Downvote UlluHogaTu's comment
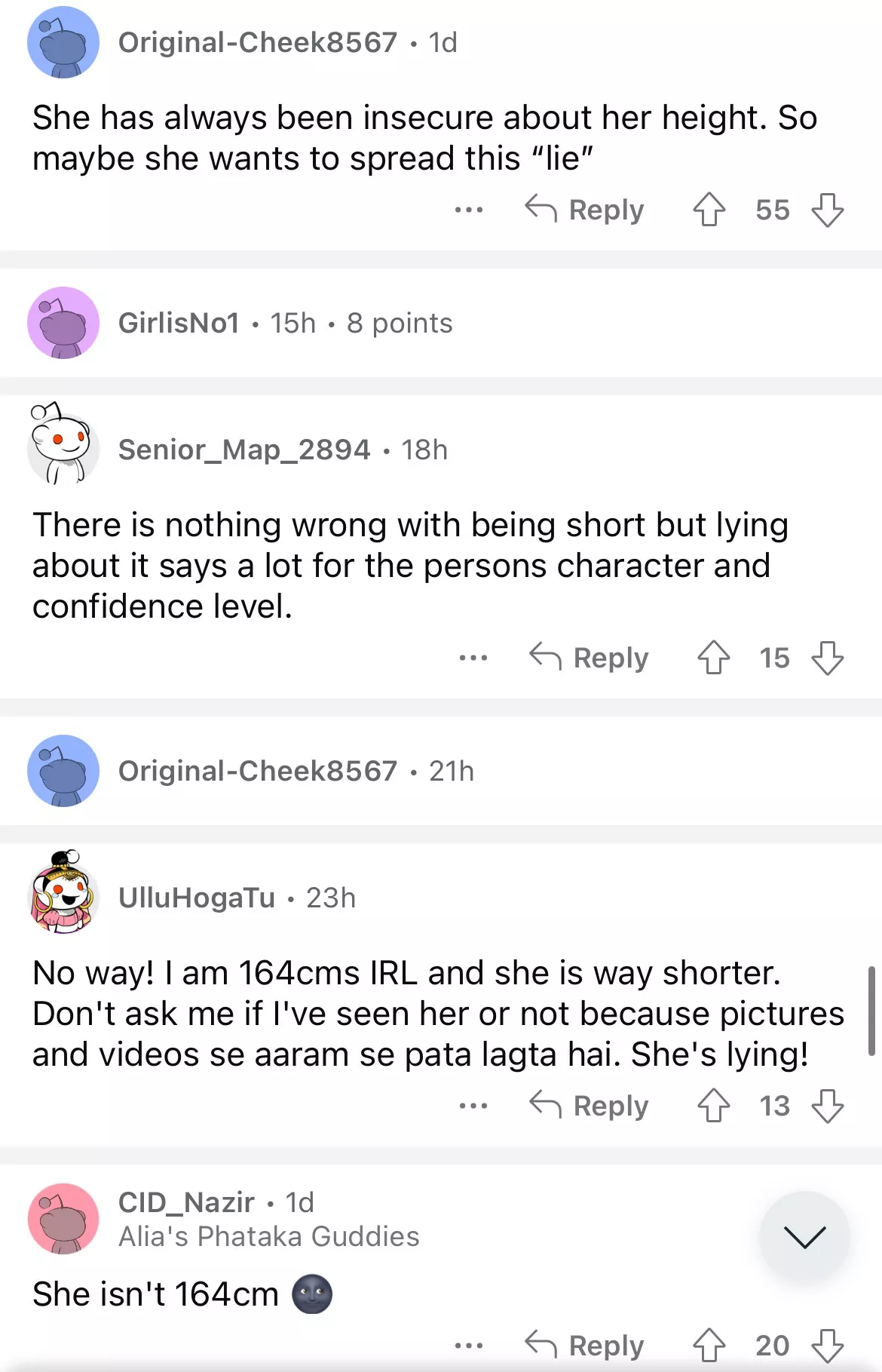 pos(827,1106)
